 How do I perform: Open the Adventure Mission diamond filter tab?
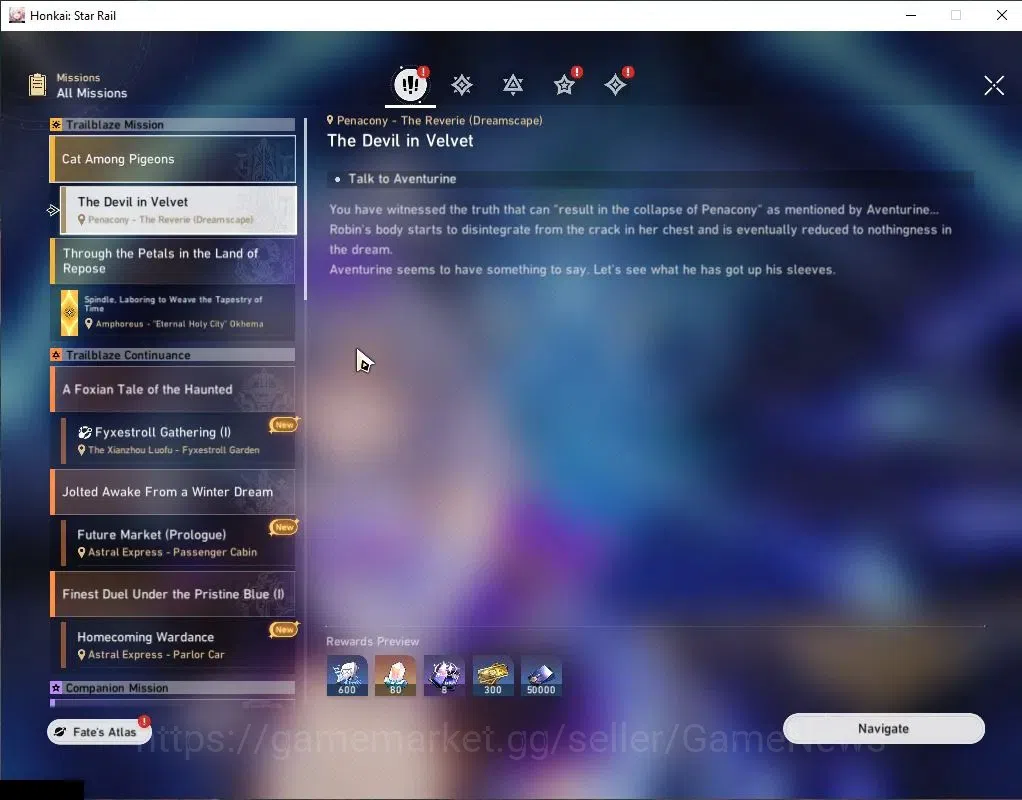point(615,85)
